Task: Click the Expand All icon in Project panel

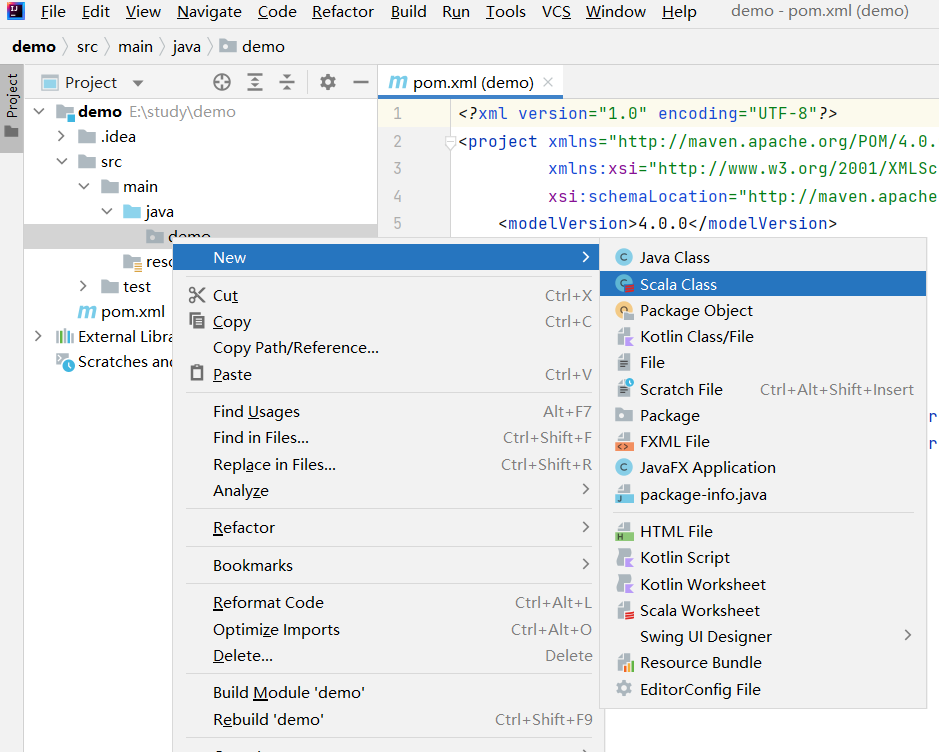Action: 255,83
